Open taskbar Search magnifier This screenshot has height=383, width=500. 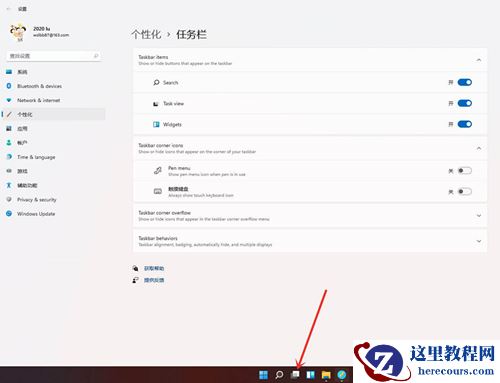[x=279, y=375]
